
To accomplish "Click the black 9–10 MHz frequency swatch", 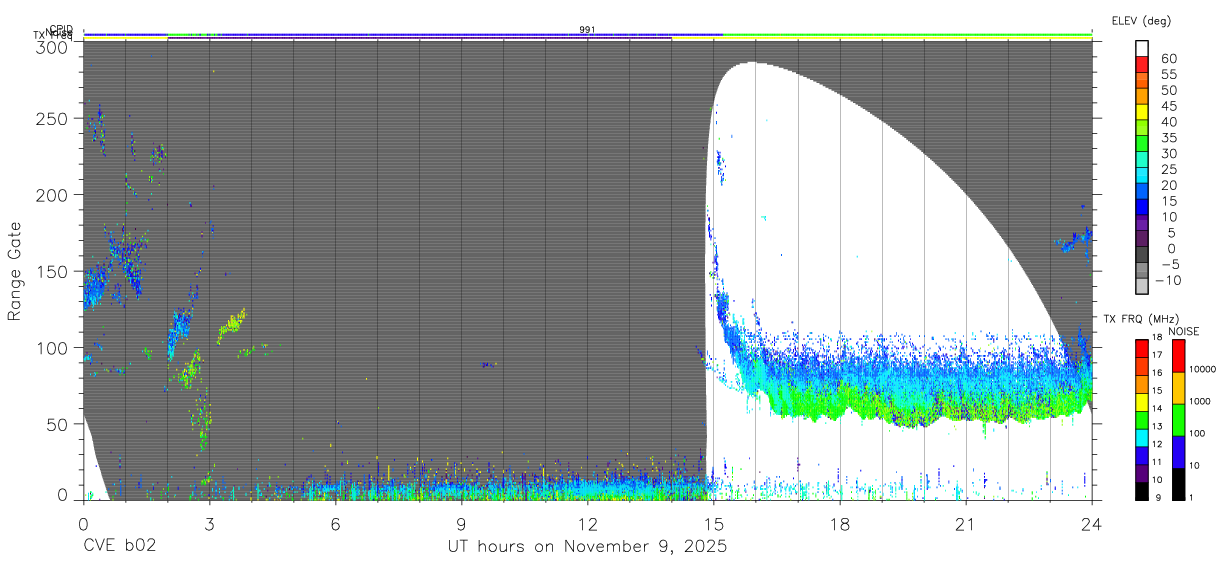I will tap(1141, 489).
